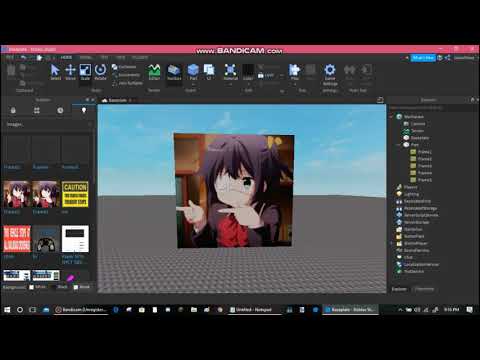Screen dimensions: 480x360
Task: Toggle the Toolbox panel button
Action: point(174,72)
